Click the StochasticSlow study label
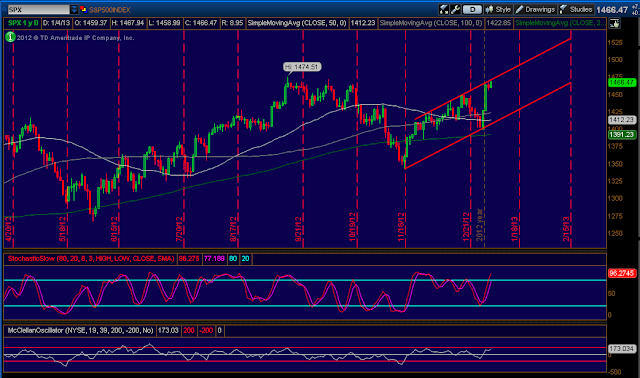Viewport: 640px width, 378px height. click(91, 258)
